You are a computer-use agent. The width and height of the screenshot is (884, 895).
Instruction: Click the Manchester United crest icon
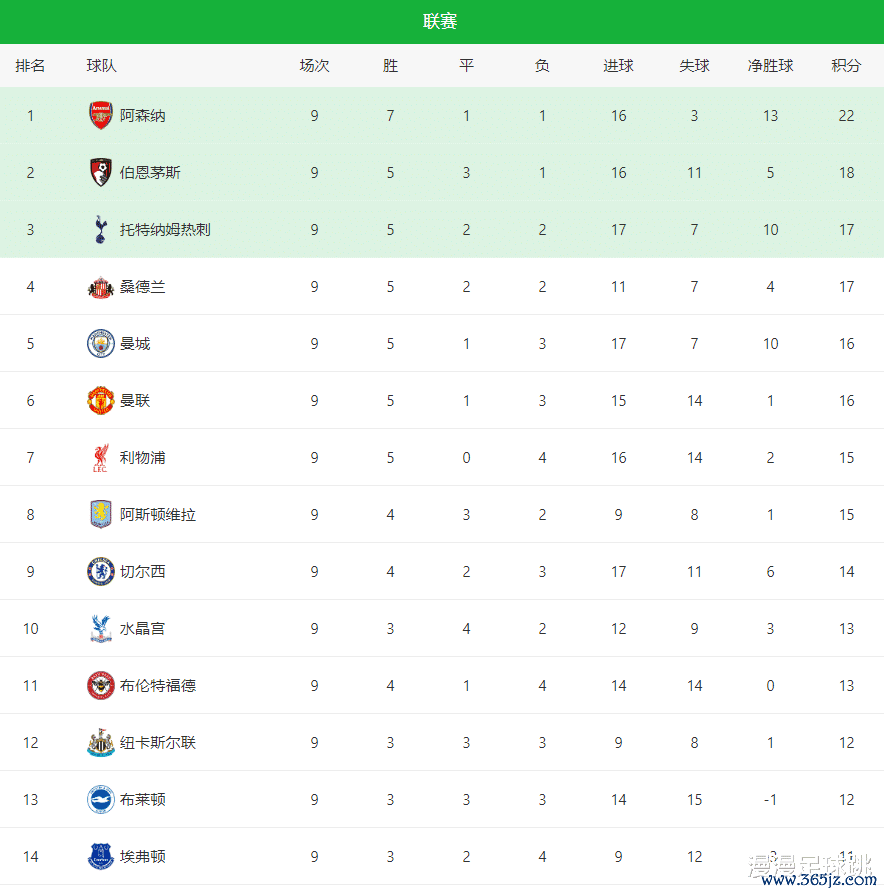pyautogui.click(x=101, y=401)
